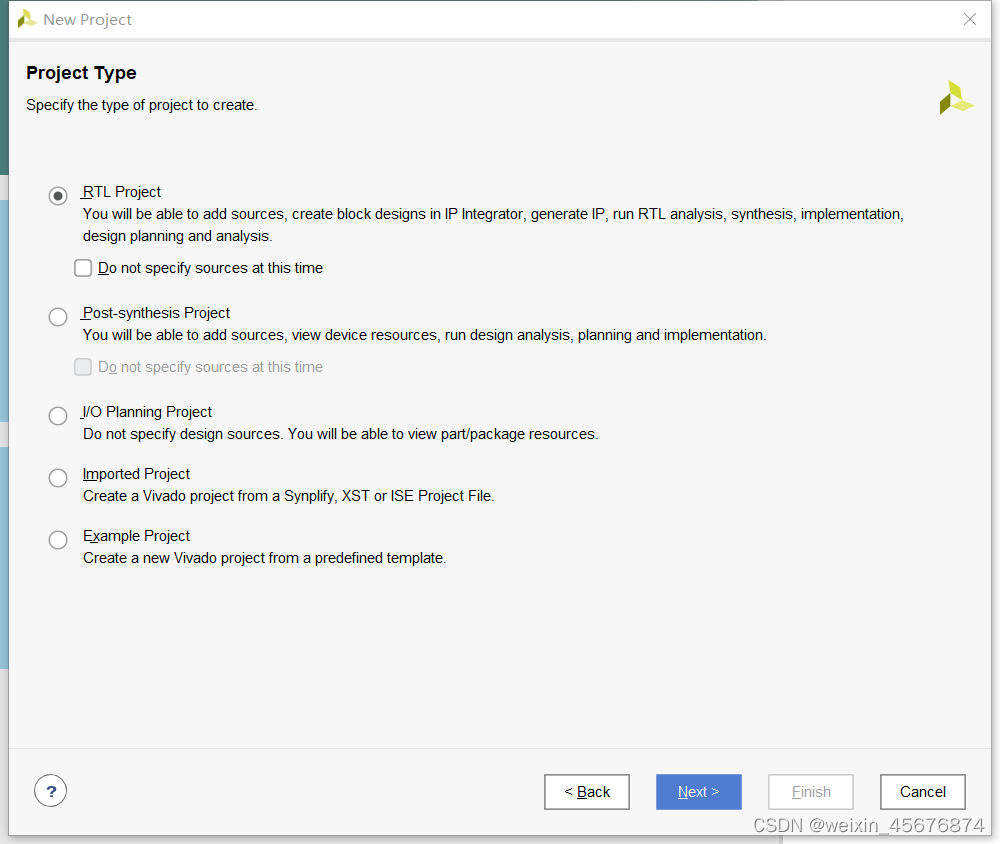The height and width of the screenshot is (844, 1000).
Task: Click the 'Example Project' label text
Action: (x=136, y=535)
